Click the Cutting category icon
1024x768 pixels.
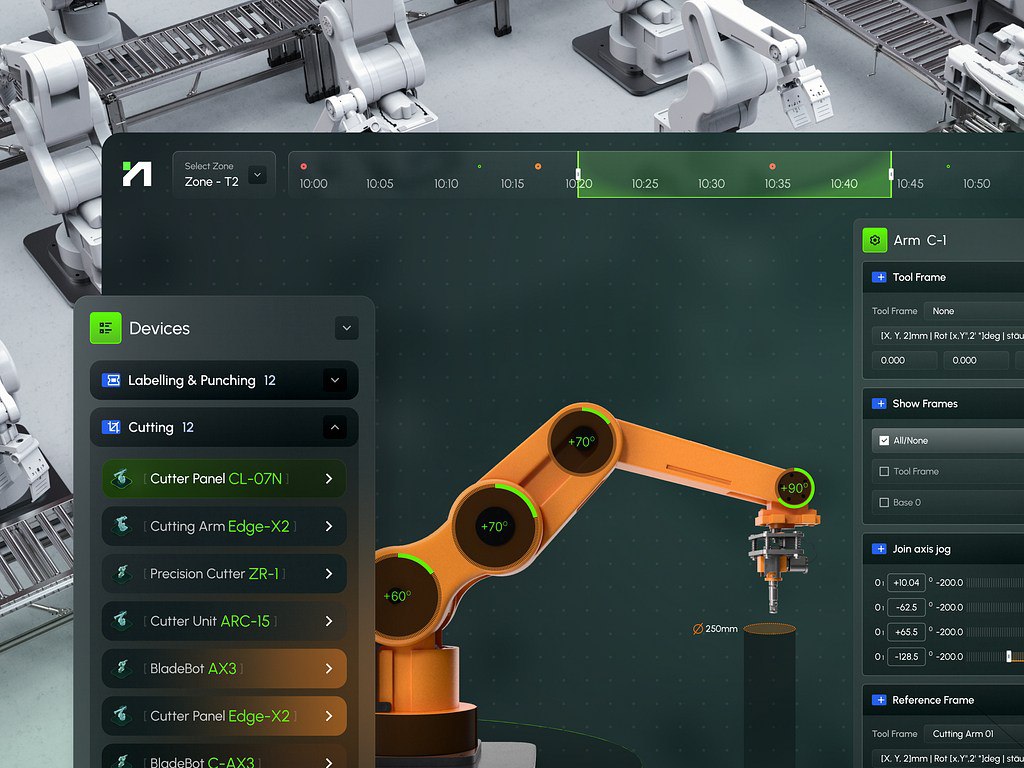pyautogui.click(x=111, y=427)
